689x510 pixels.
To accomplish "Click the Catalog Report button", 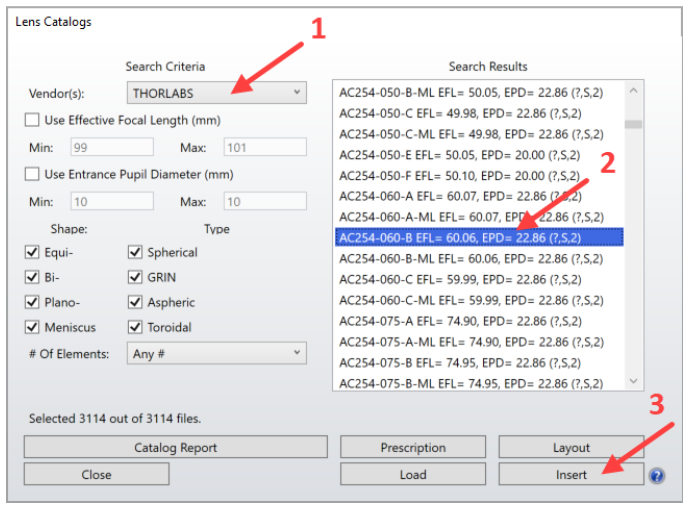I will tap(175, 447).
